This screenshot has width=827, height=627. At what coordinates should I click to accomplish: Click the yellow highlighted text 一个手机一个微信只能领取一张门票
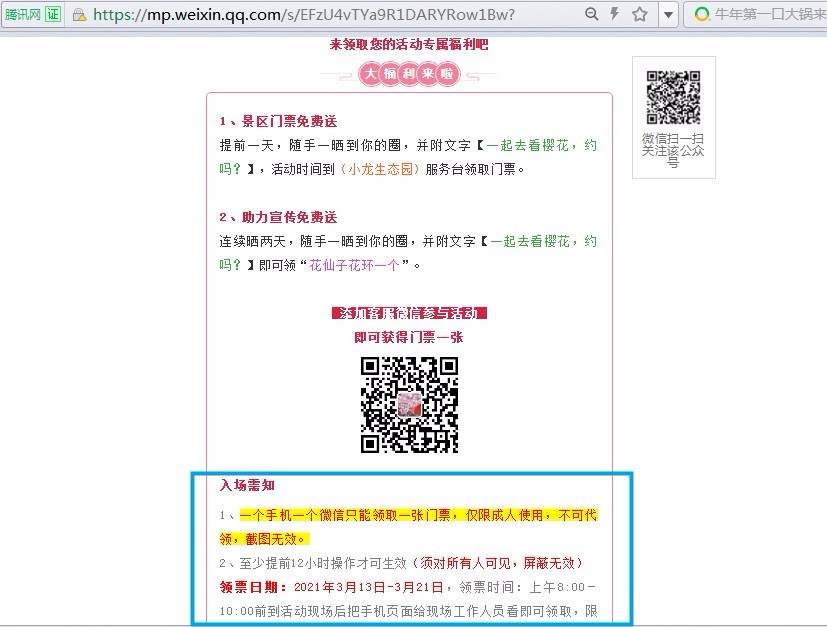click(x=345, y=515)
